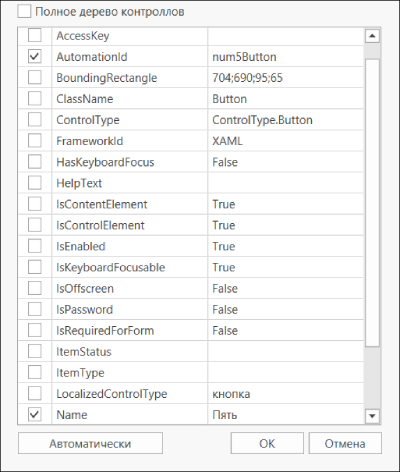The image size is (400, 472).
Task: Tick the IsEnabled checkbox
Action: [x=35, y=246]
